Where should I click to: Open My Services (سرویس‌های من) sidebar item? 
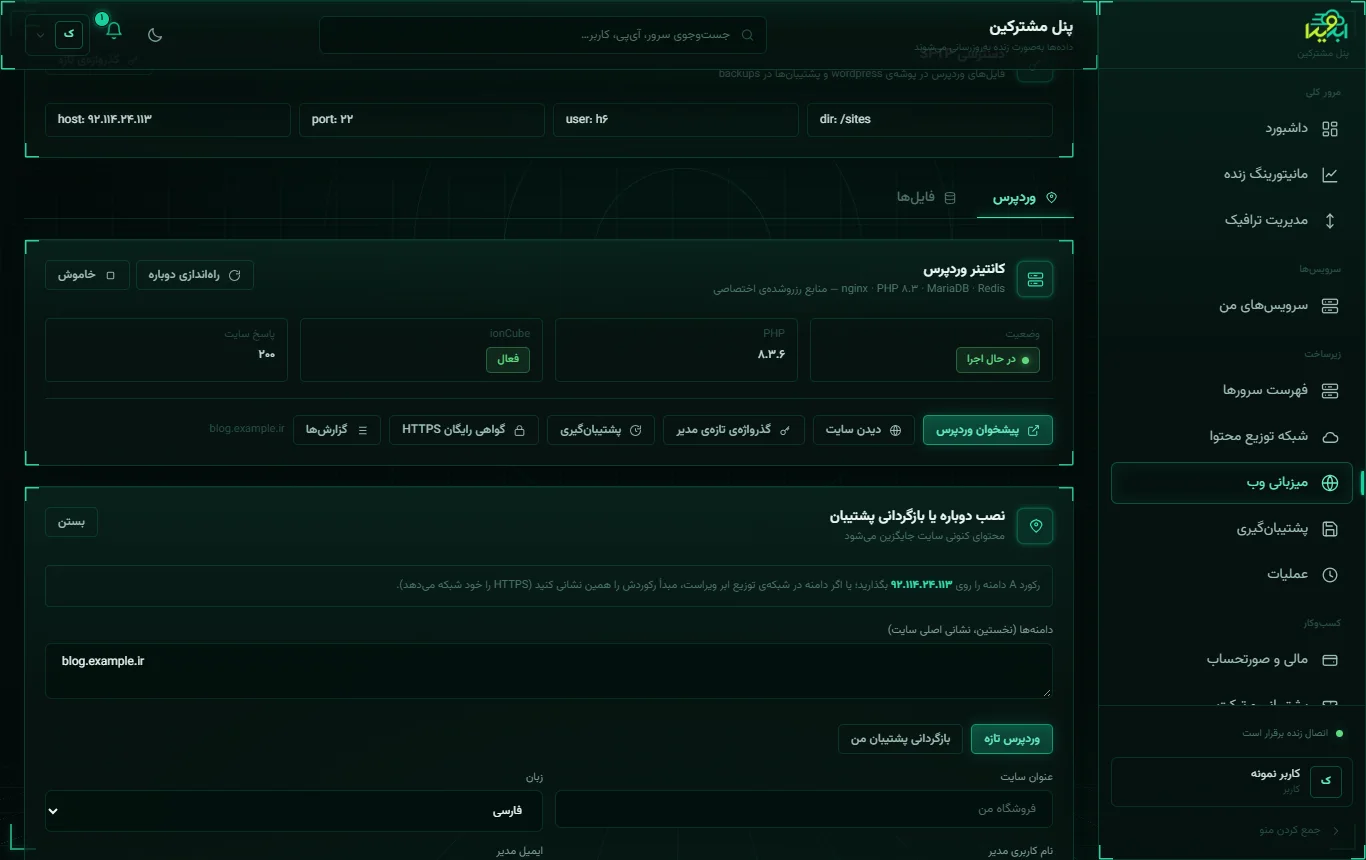click(1231, 306)
